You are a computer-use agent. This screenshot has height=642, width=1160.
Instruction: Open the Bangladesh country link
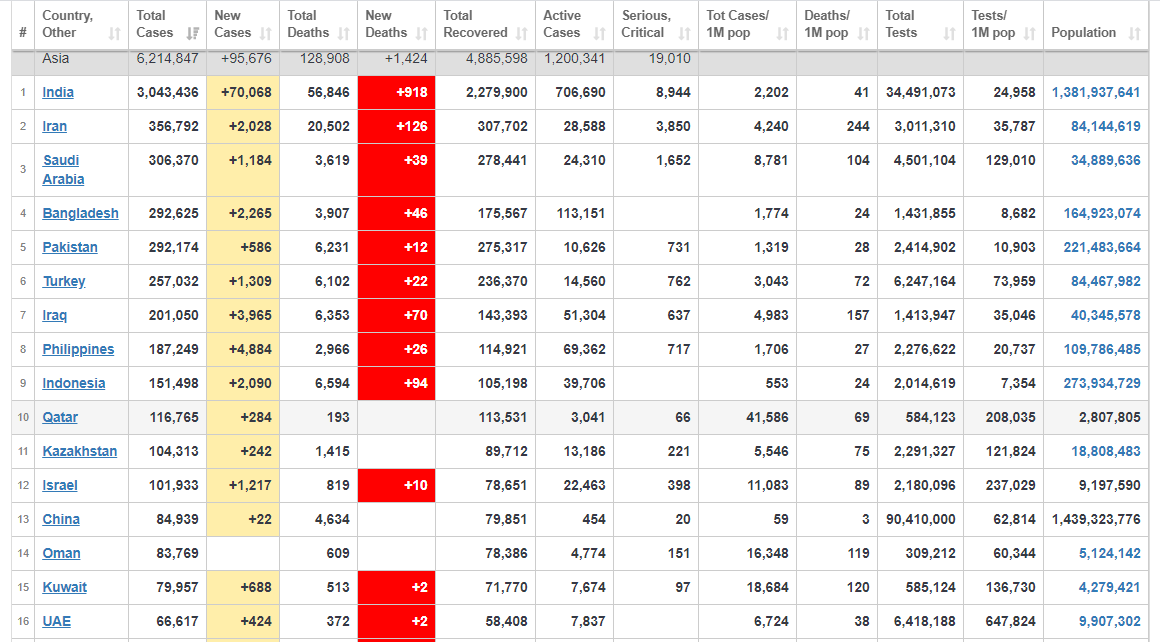point(80,214)
